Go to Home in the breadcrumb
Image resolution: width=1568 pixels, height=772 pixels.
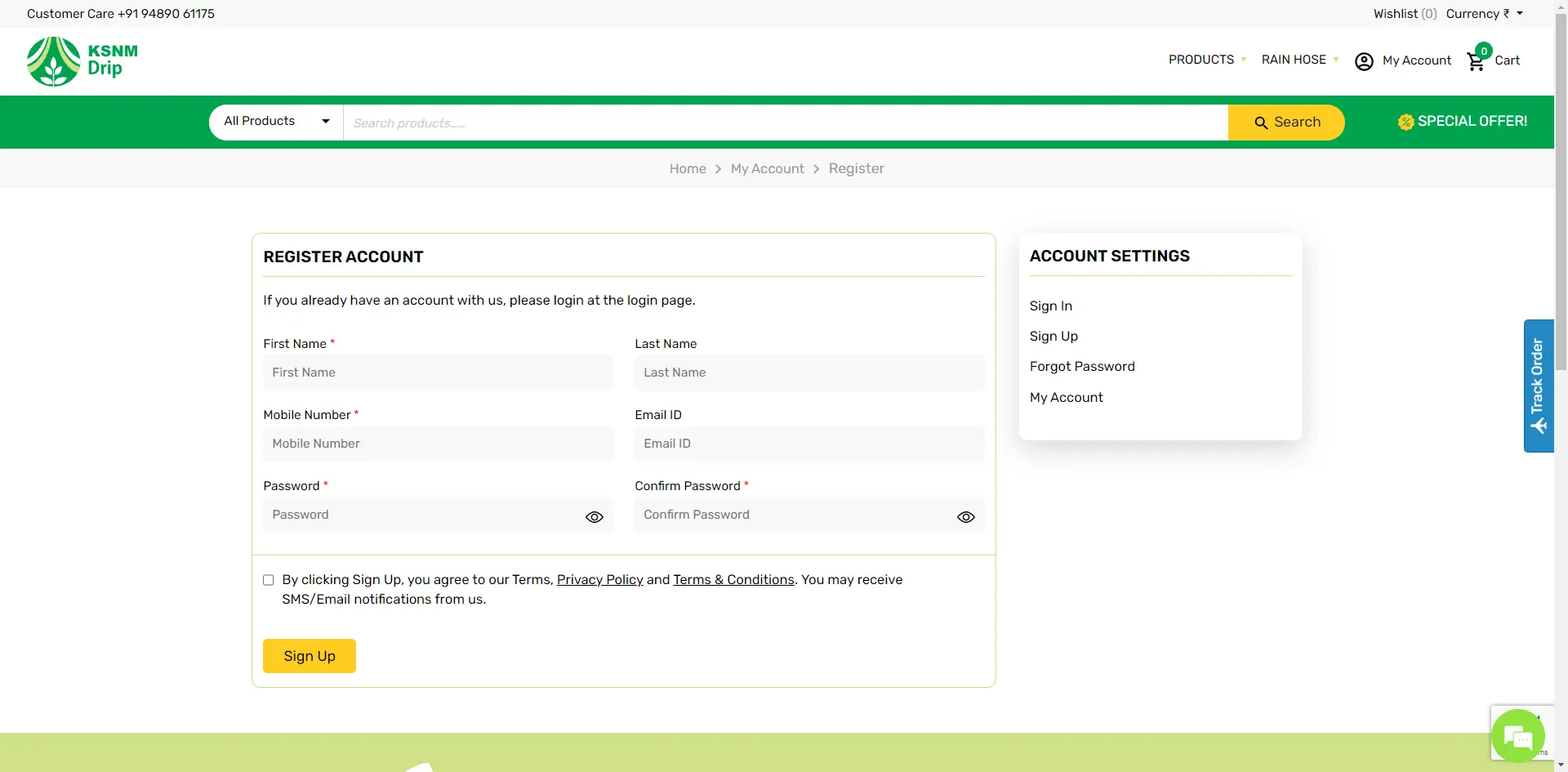pyautogui.click(x=688, y=168)
